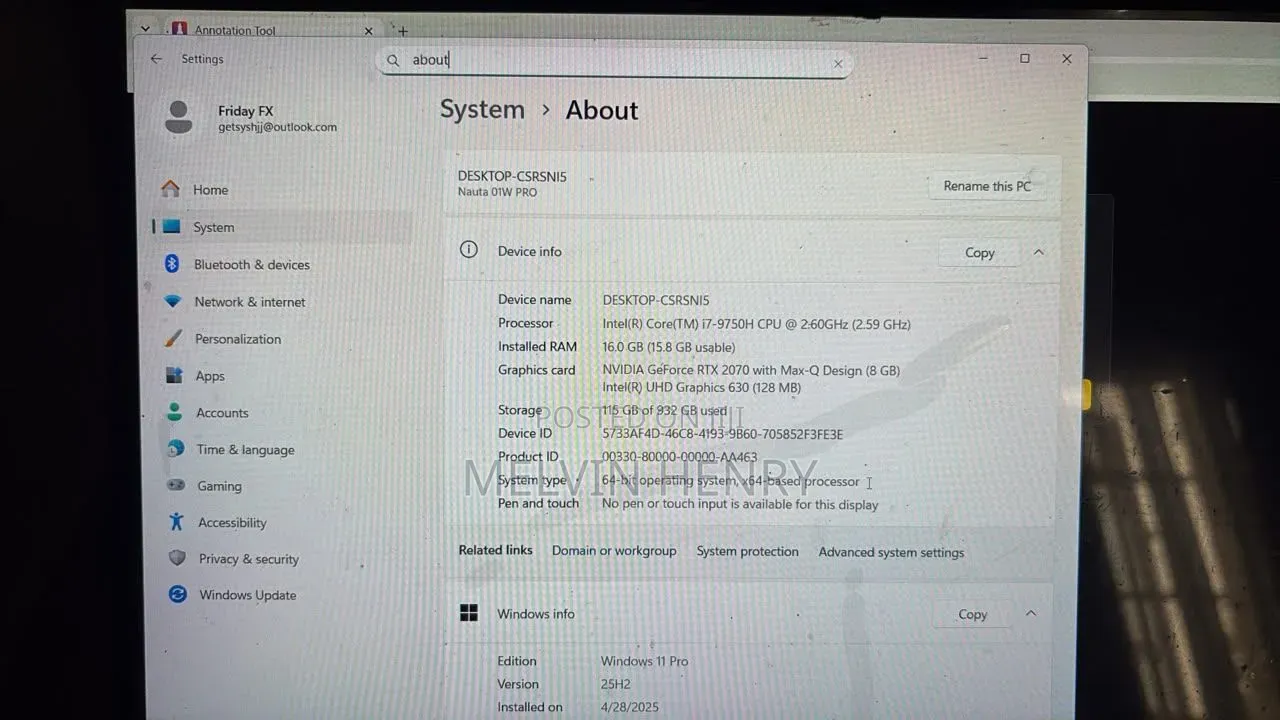Open a new browser tab with plus
1280x720 pixels.
(x=403, y=31)
